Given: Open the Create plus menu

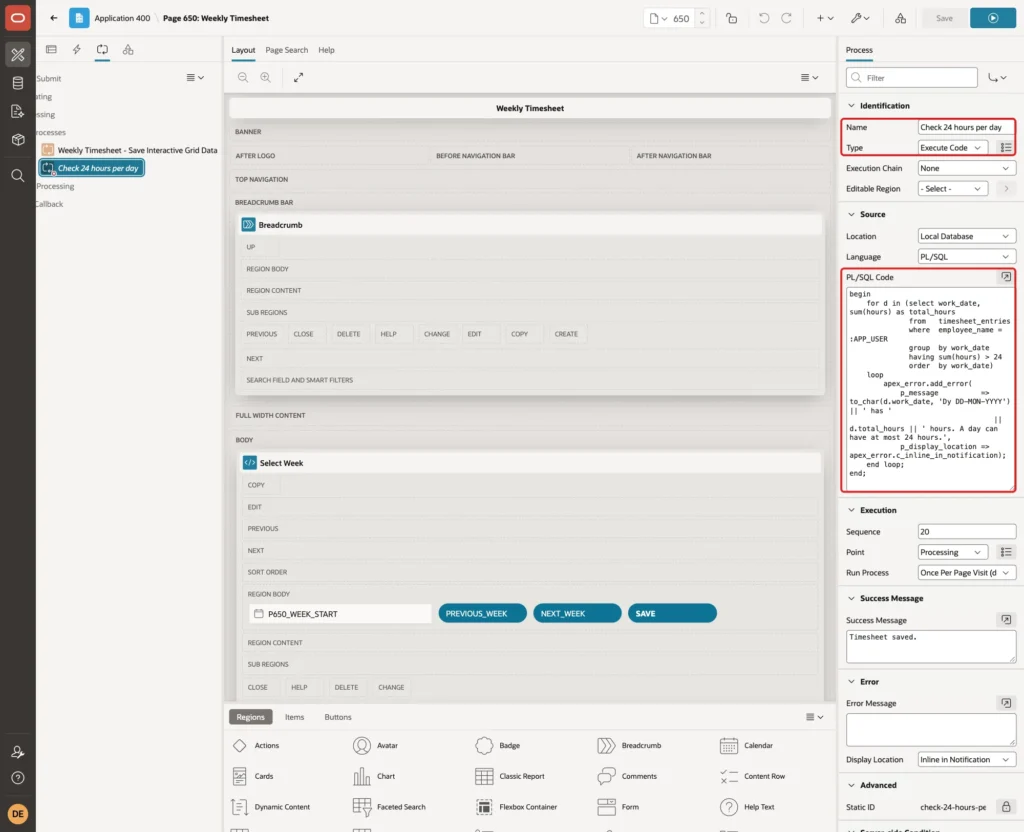Looking at the screenshot, I should click(825, 18).
